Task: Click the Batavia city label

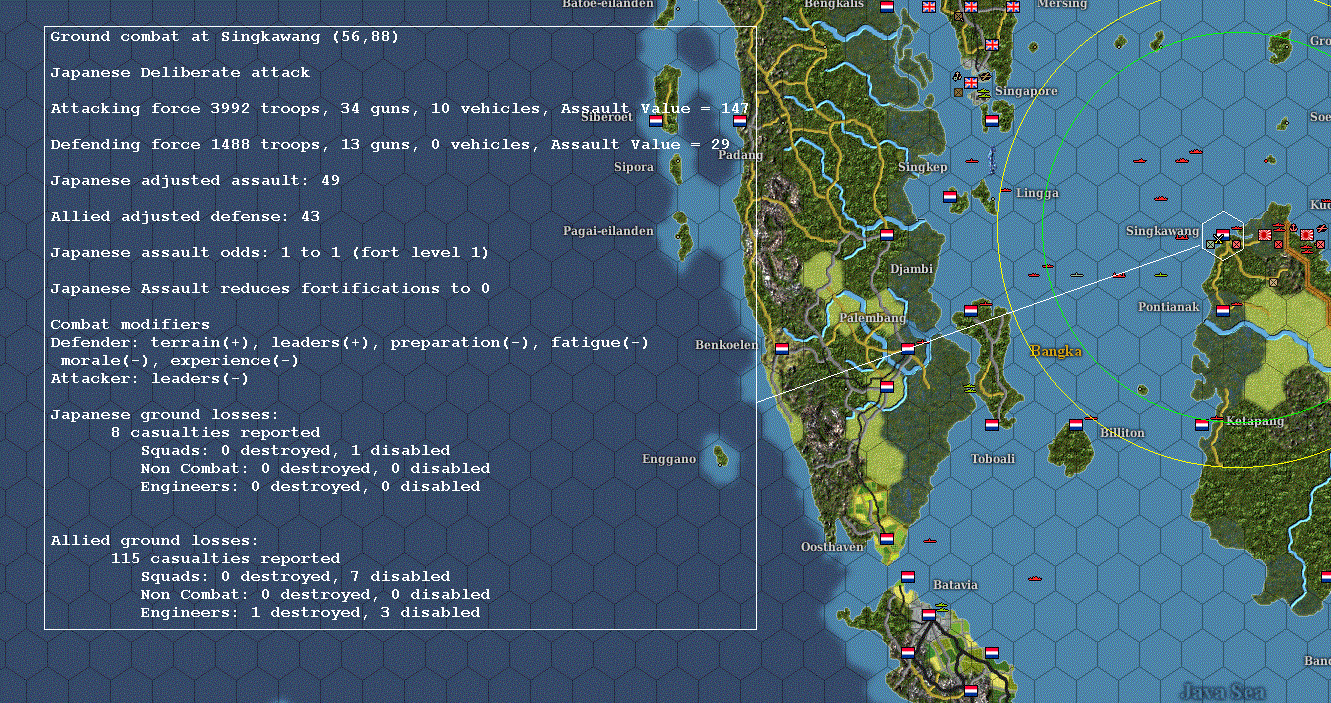Action: [x=955, y=585]
